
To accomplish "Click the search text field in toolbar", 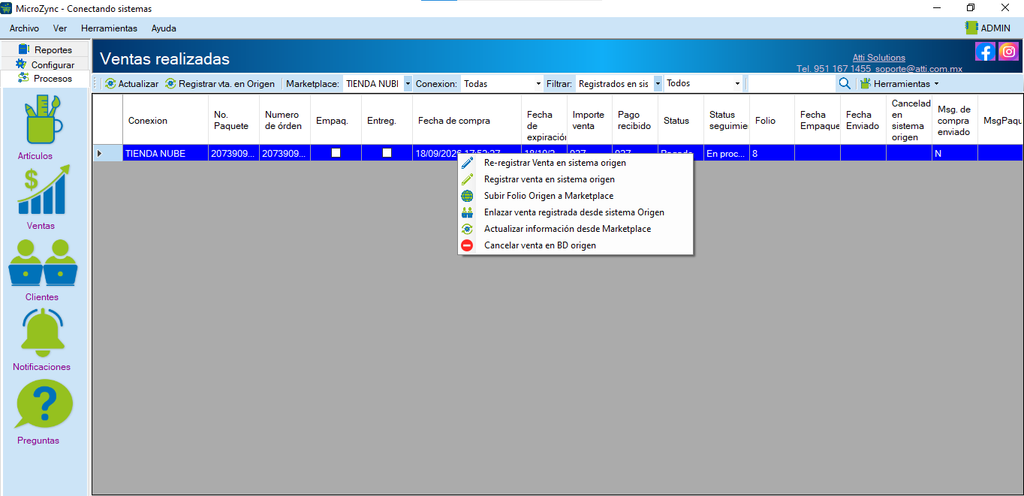I will 792,84.
